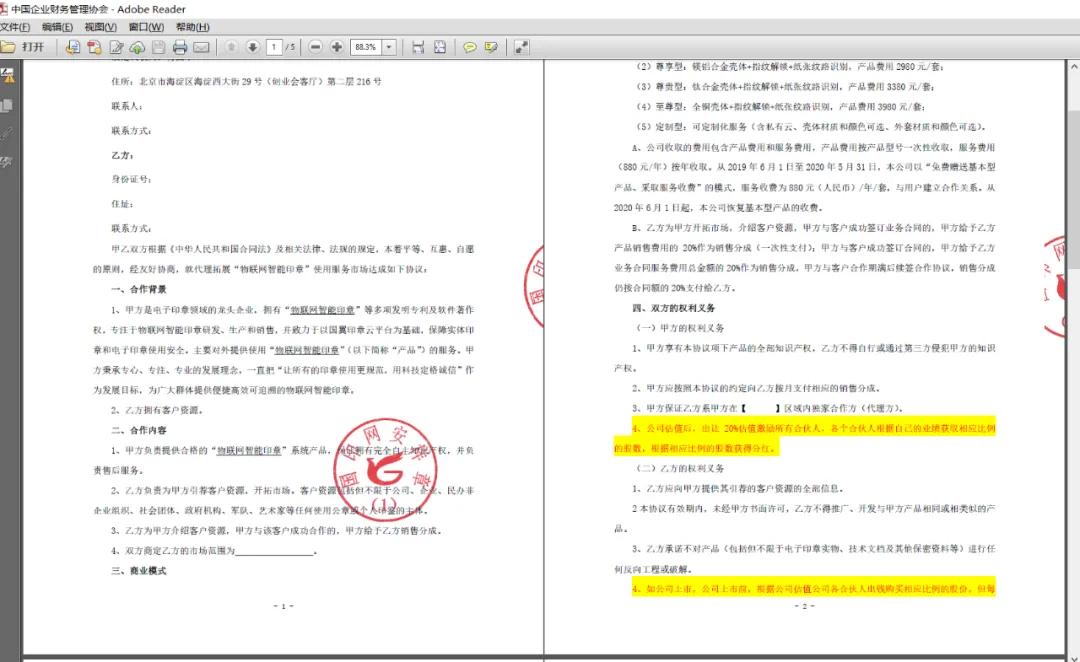Add a sticky note comment icon
The height and width of the screenshot is (662, 1080).
point(470,47)
